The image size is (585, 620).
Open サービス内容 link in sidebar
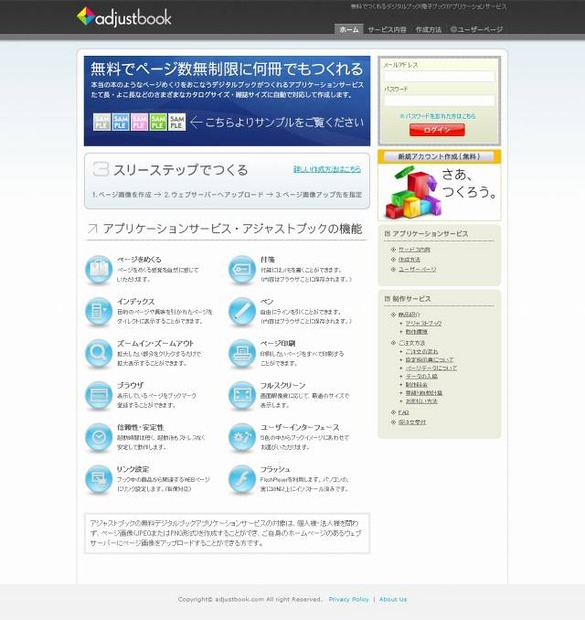pyautogui.click(x=414, y=250)
